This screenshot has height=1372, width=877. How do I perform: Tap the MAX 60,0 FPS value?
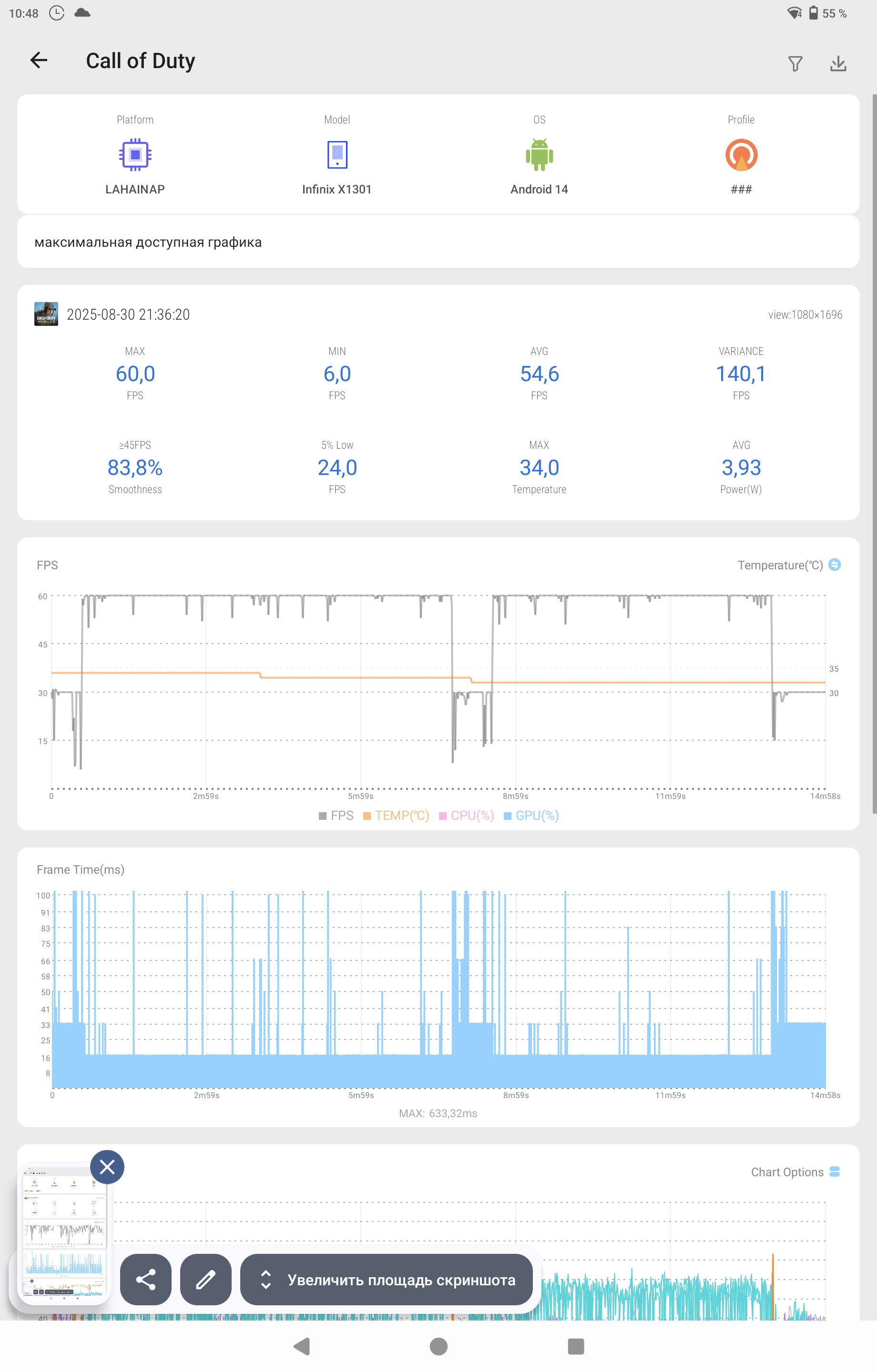click(x=135, y=374)
